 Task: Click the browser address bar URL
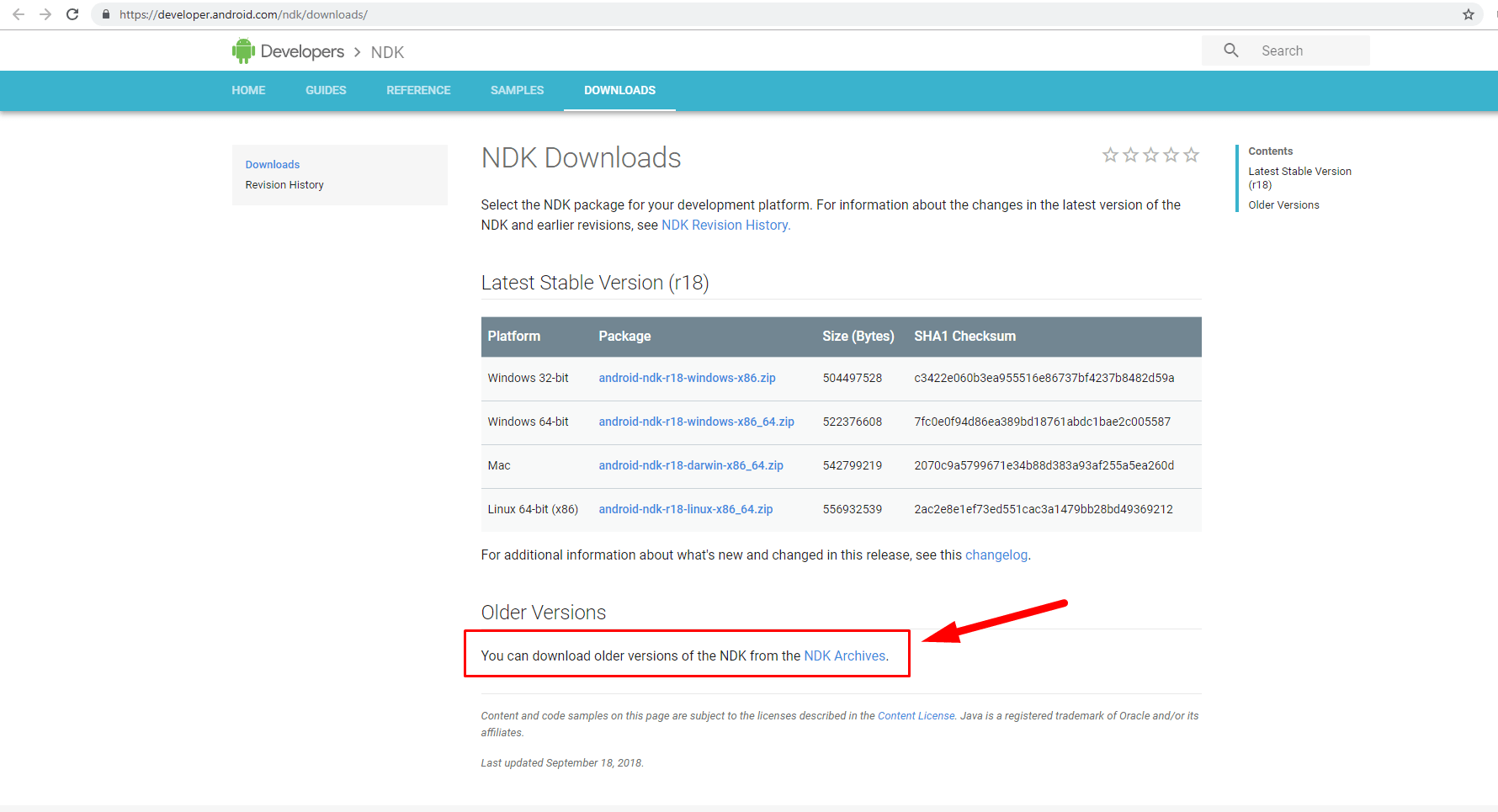243,14
